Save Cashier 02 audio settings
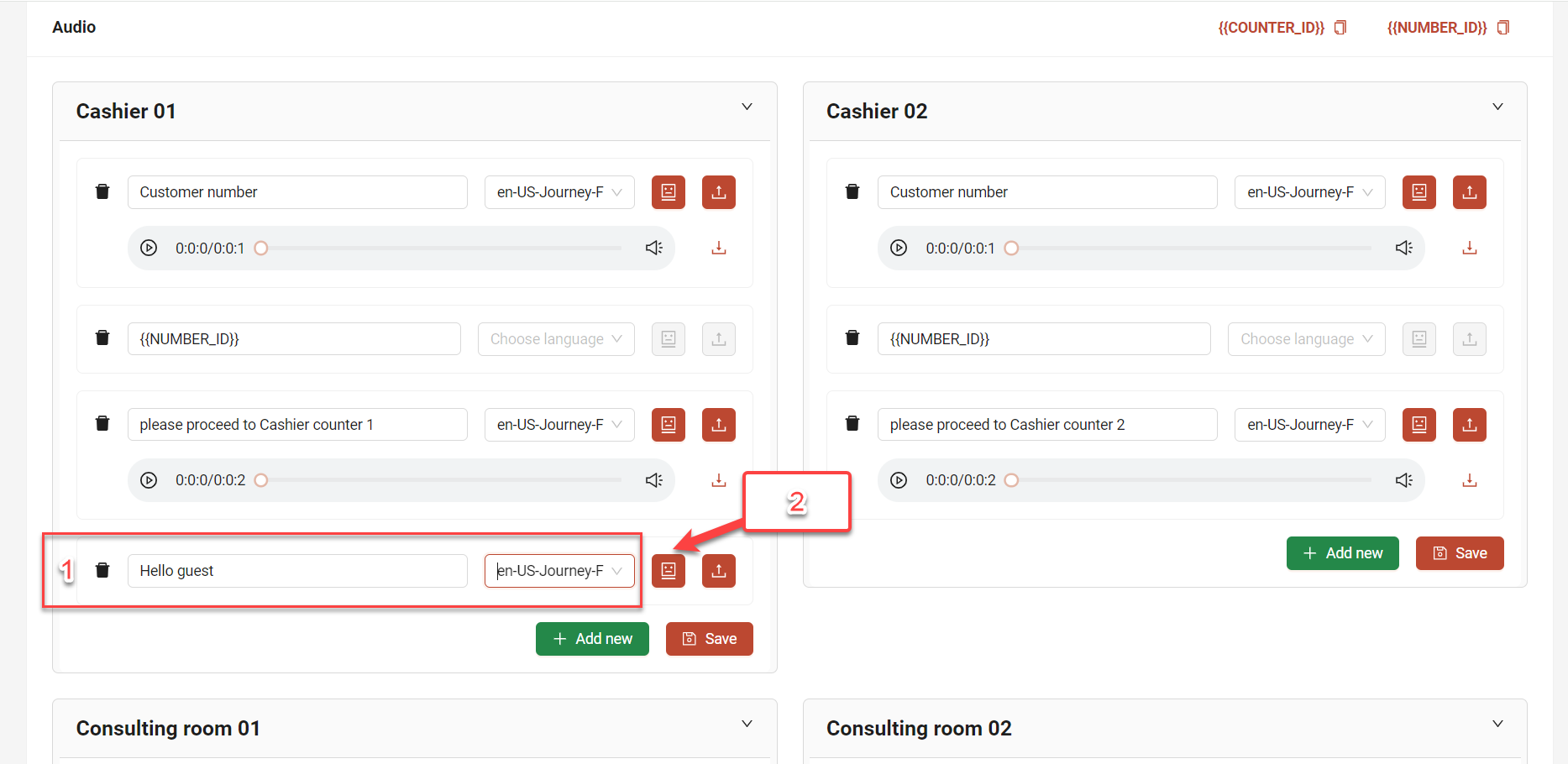The width and height of the screenshot is (1568, 764). (1460, 553)
